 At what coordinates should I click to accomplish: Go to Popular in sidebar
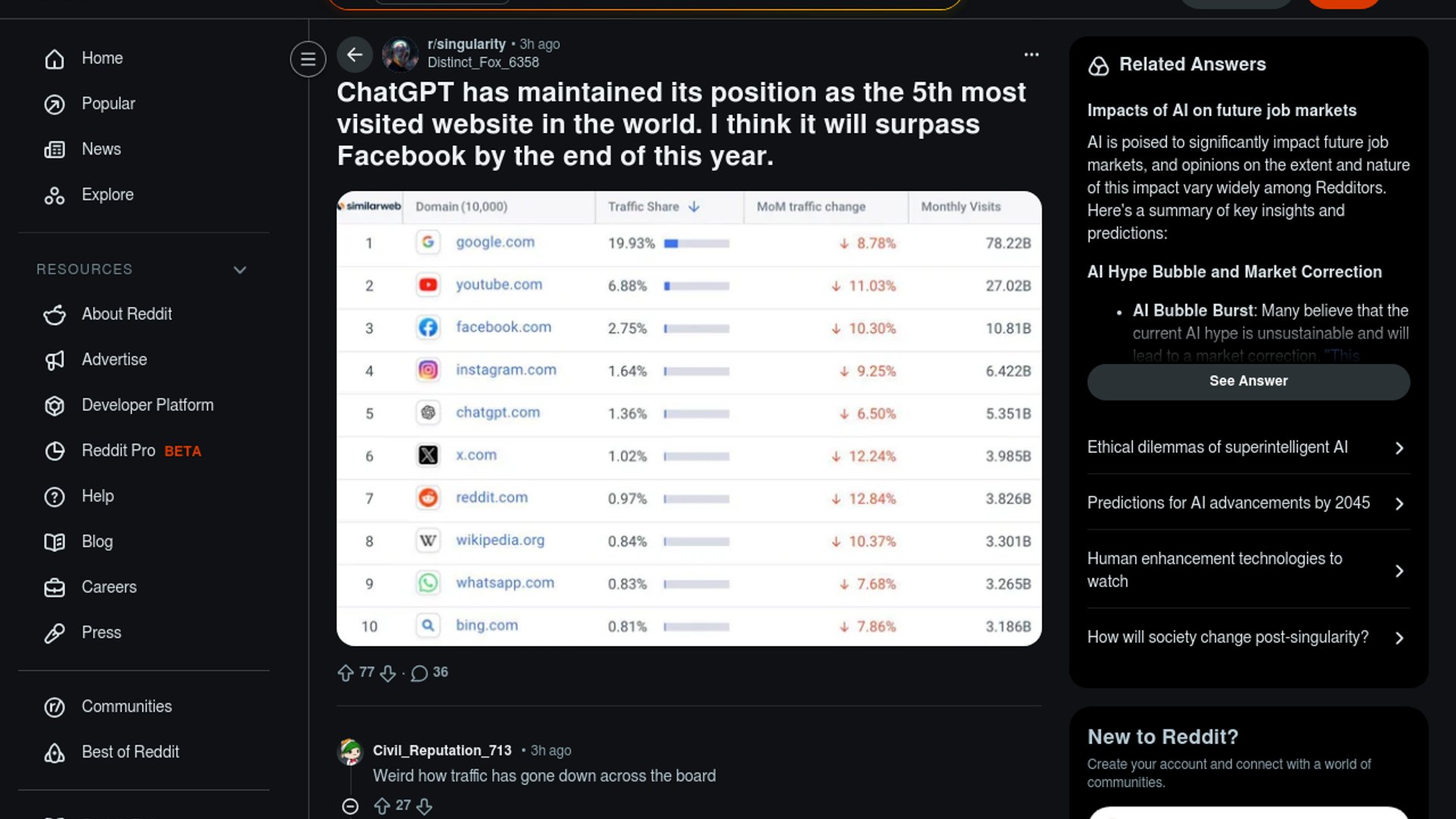pos(108,104)
